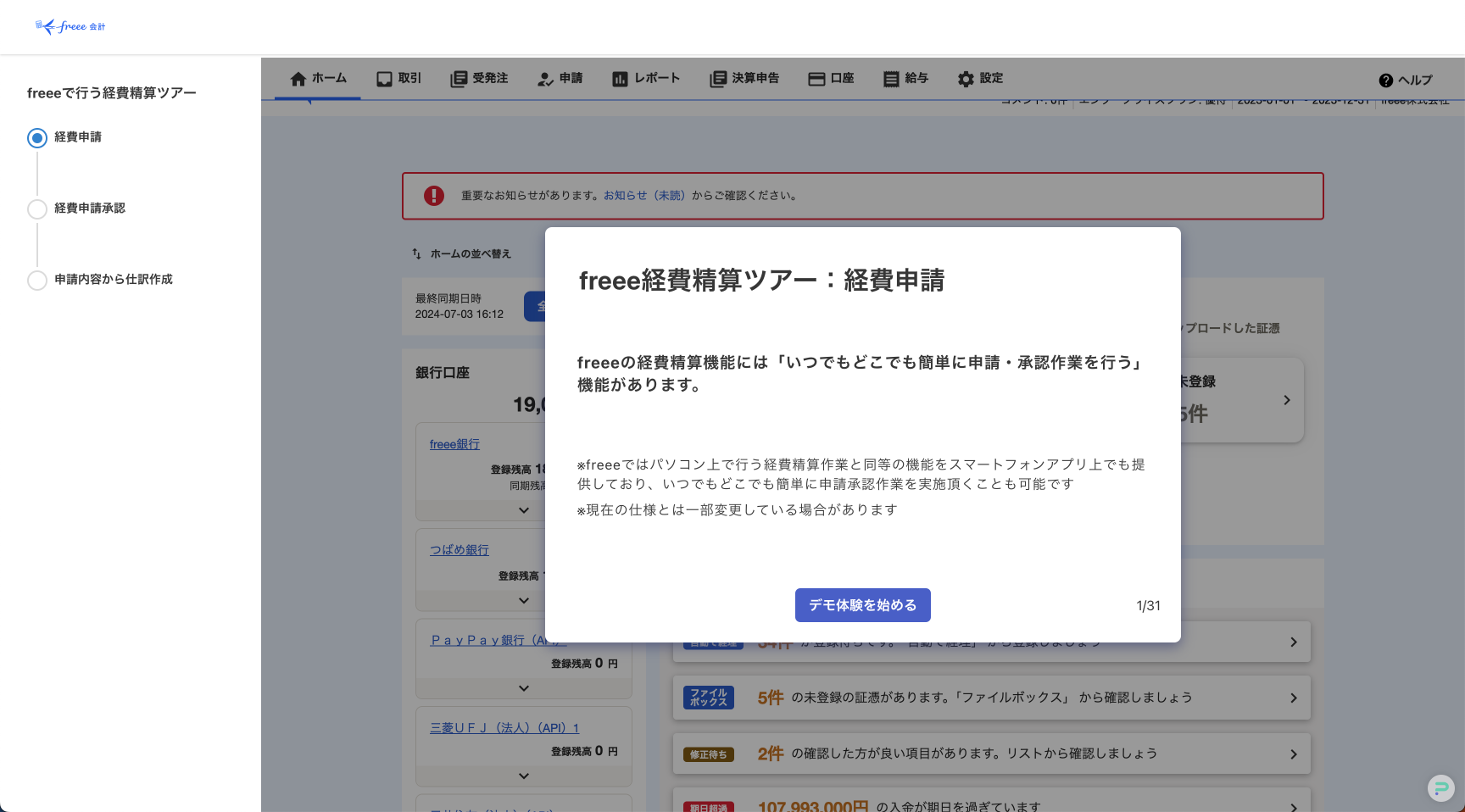Open chevron of 入金が期日を過ぎています row
1465x812 pixels.
[x=1294, y=808]
